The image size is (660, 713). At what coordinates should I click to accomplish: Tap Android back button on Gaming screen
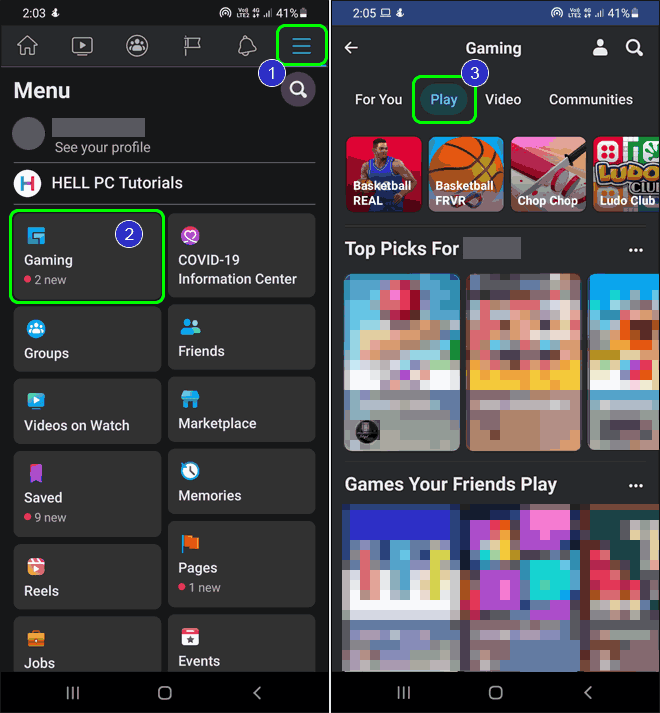[x=588, y=693]
